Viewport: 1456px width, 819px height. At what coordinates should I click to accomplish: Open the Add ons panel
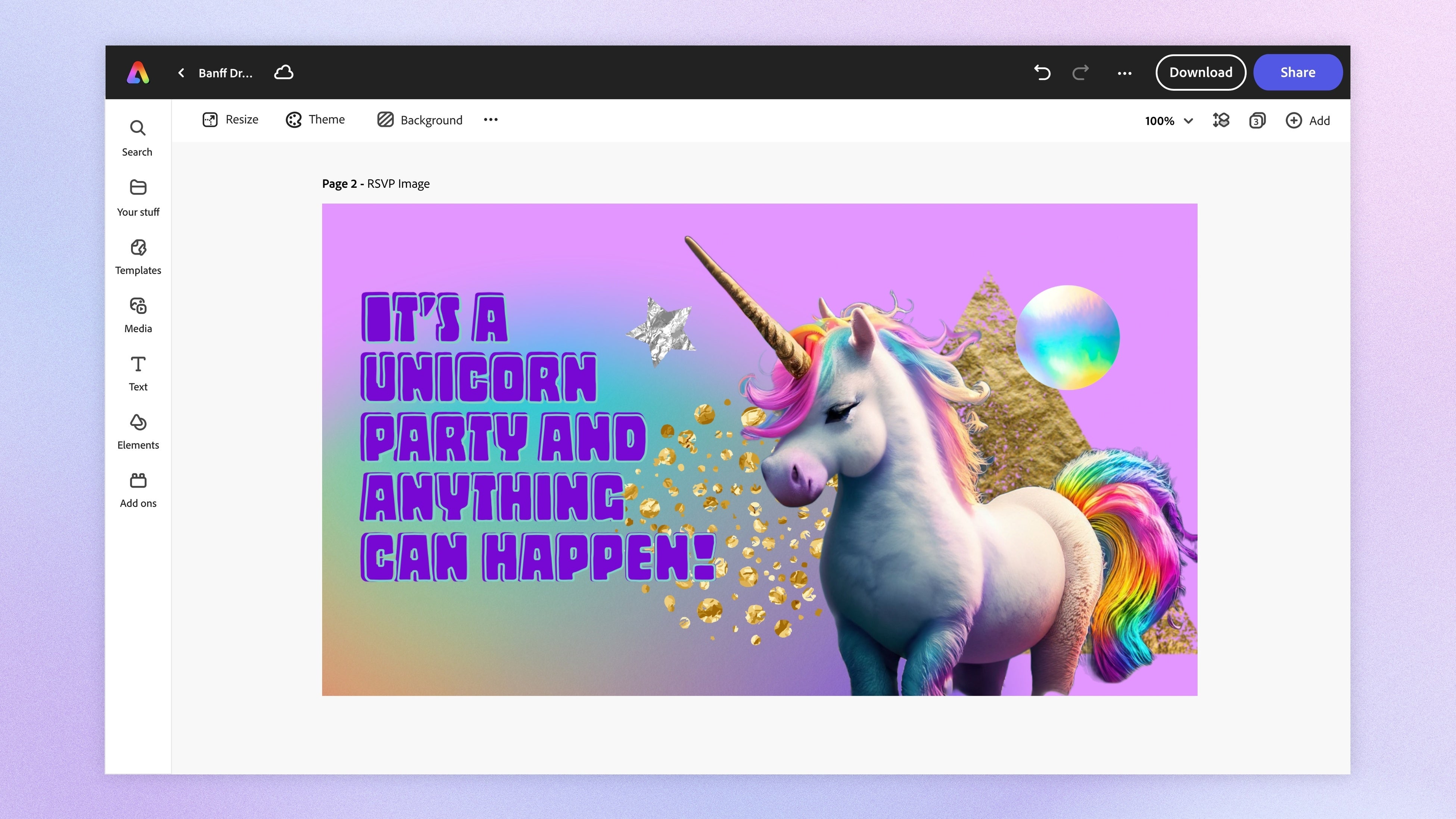tap(138, 489)
